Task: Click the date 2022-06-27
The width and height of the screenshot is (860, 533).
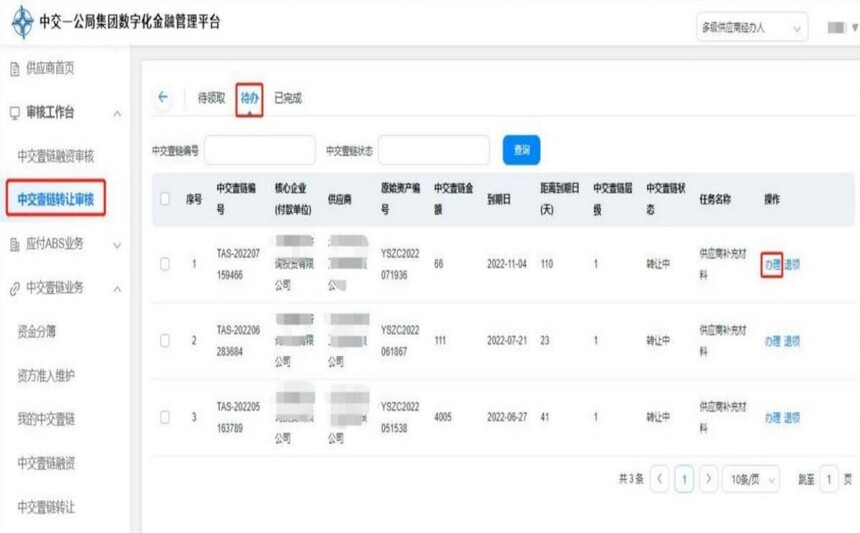Action: [x=507, y=417]
